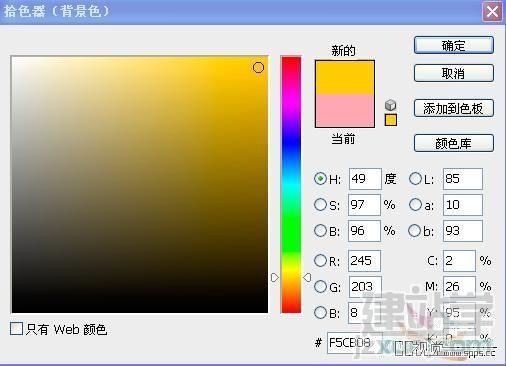This screenshot has width=506, height=366.
Task: Click the right hue slider arrow
Action: 307,277
